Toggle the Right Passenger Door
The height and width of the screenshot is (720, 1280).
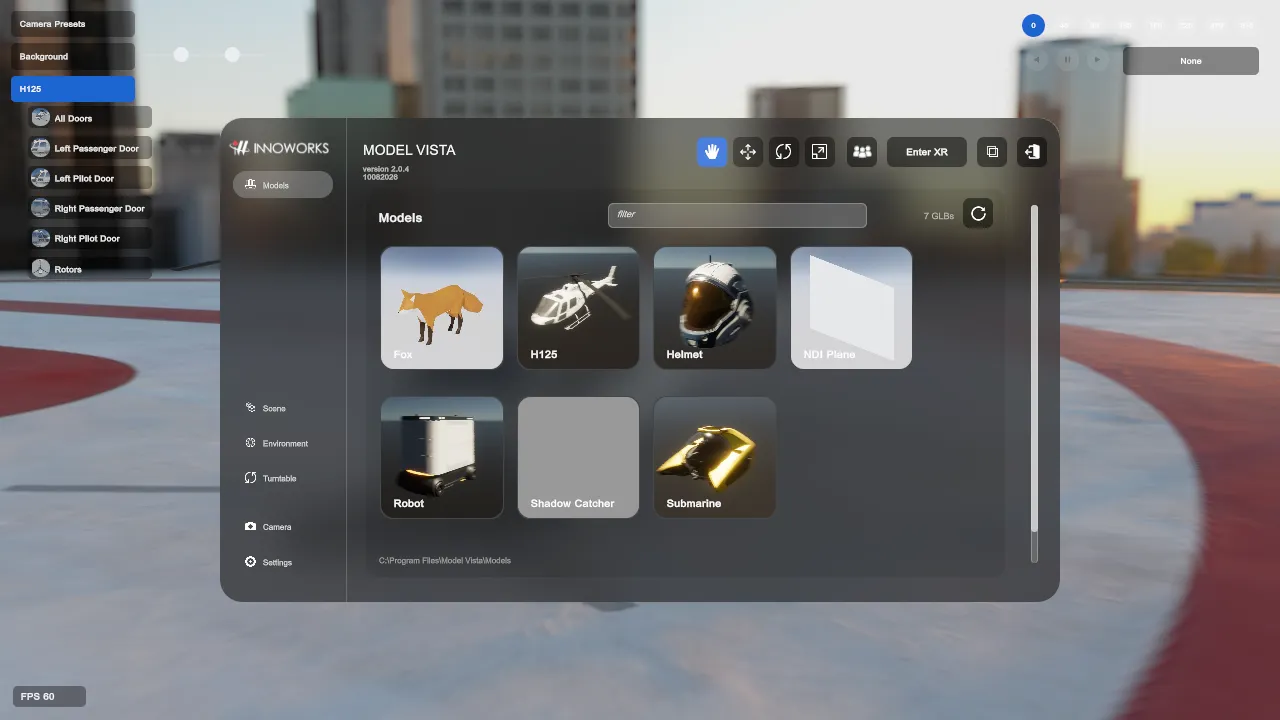[x=90, y=209]
